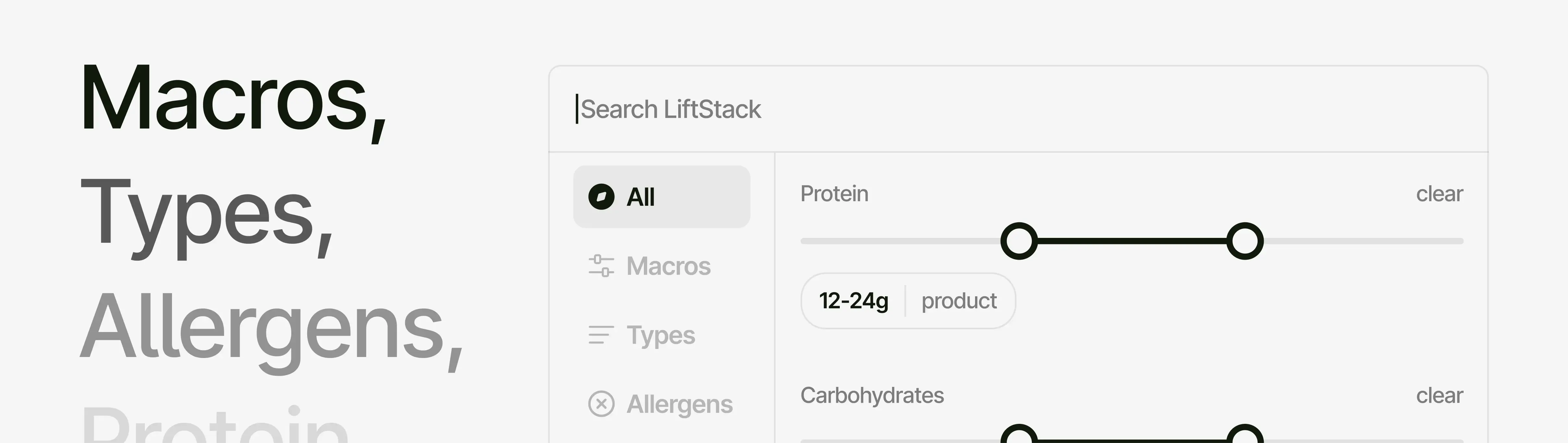Click the Carbohydrates slider's right handle
The height and width of the screenshot is (443, 1568).
coord(1245,436)
